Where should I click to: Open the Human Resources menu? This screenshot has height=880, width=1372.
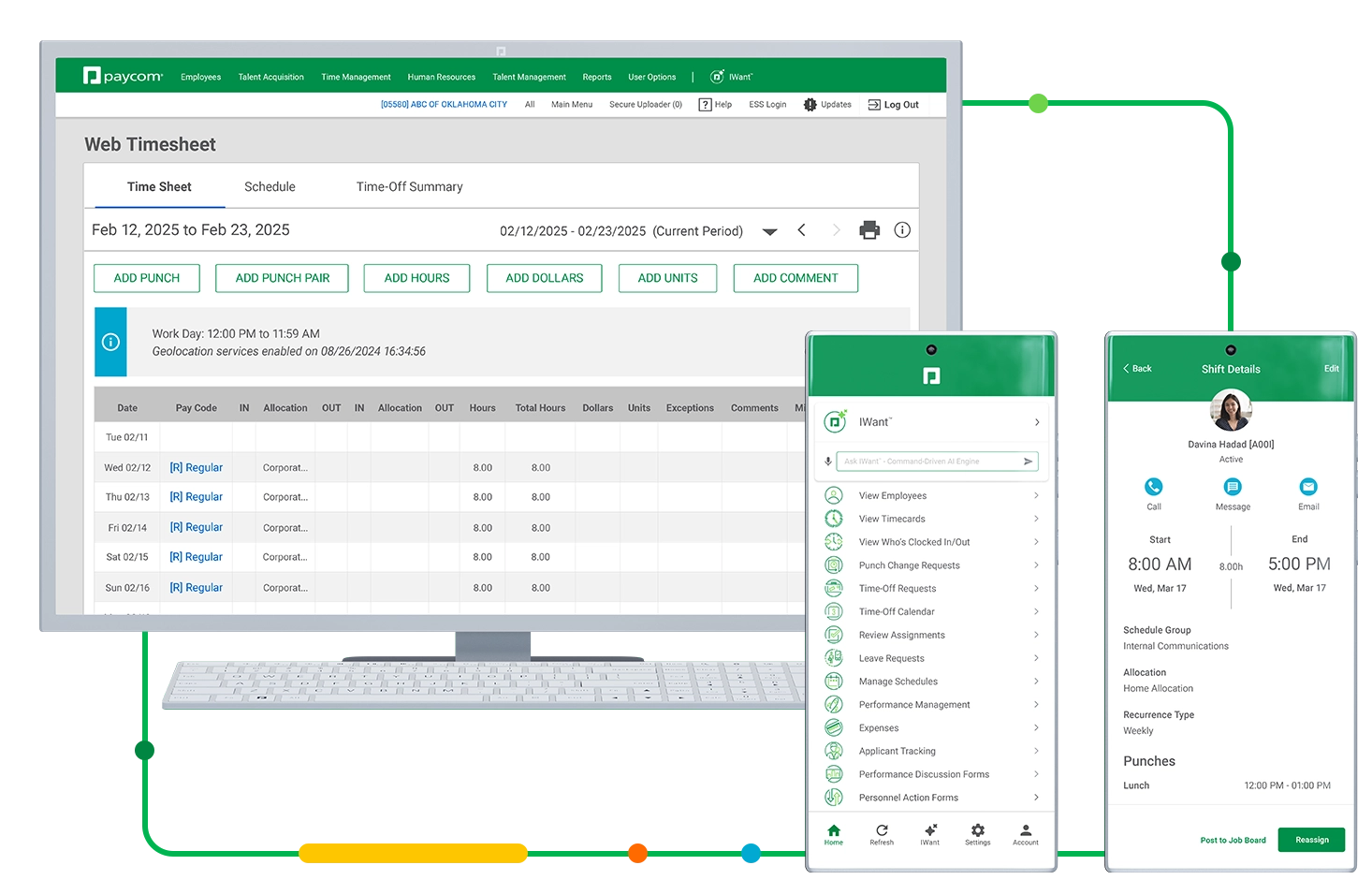click(441, 77)
